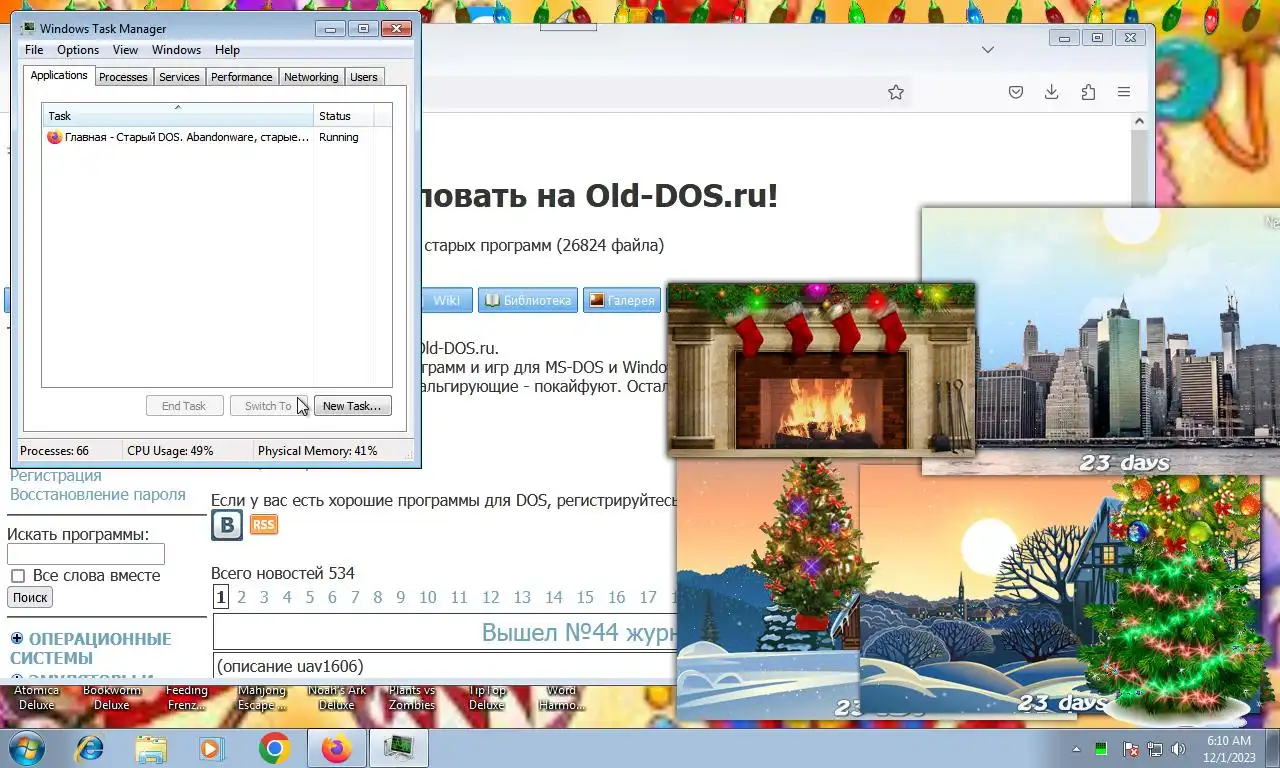
Task: Open Feeding Frenzy desktop shortcut
Action: coord(186,697)
